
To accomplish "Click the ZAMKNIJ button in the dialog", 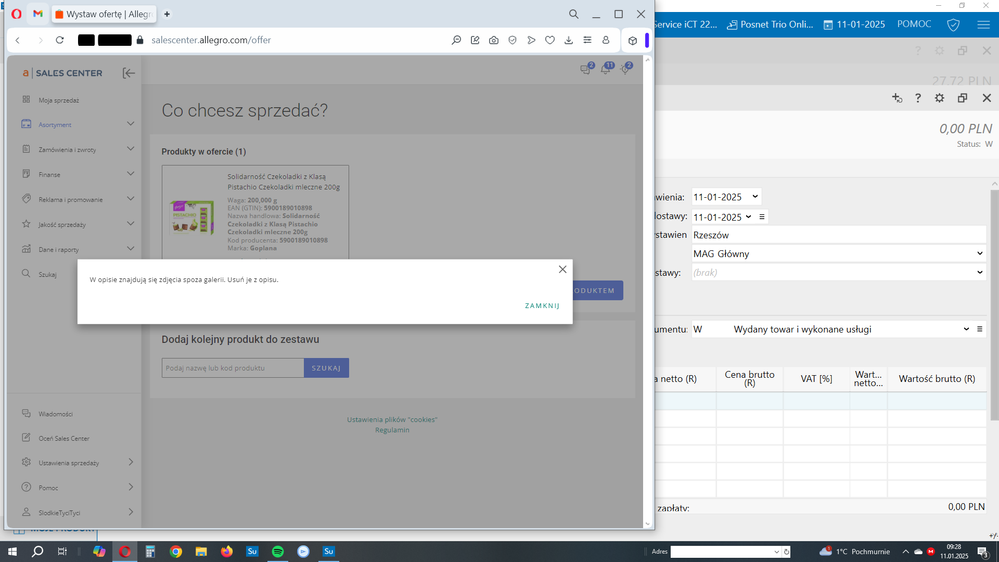I will pyautogui.click(x=542, y=306).
